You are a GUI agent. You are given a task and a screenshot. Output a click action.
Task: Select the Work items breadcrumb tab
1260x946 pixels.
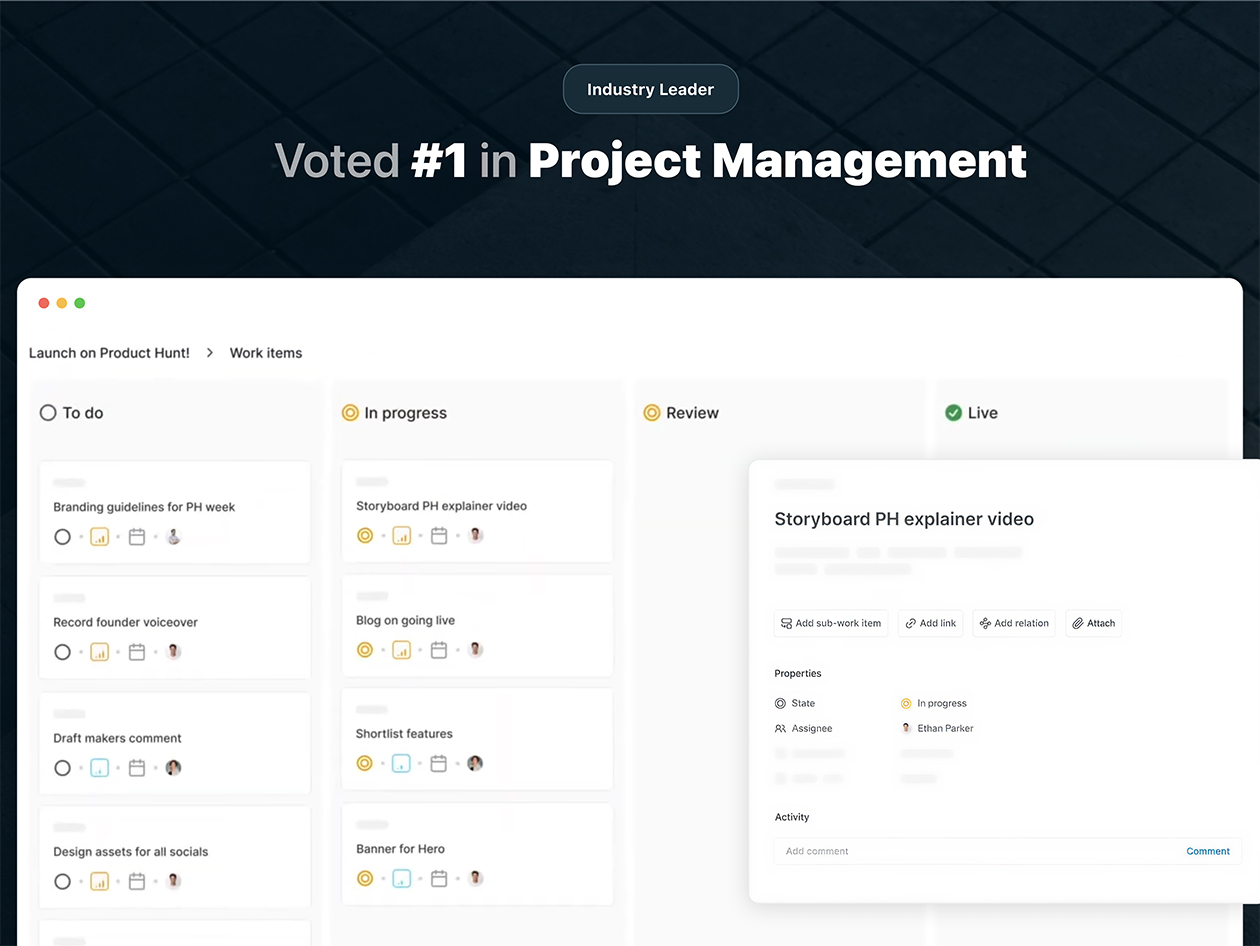pos(265,353)
